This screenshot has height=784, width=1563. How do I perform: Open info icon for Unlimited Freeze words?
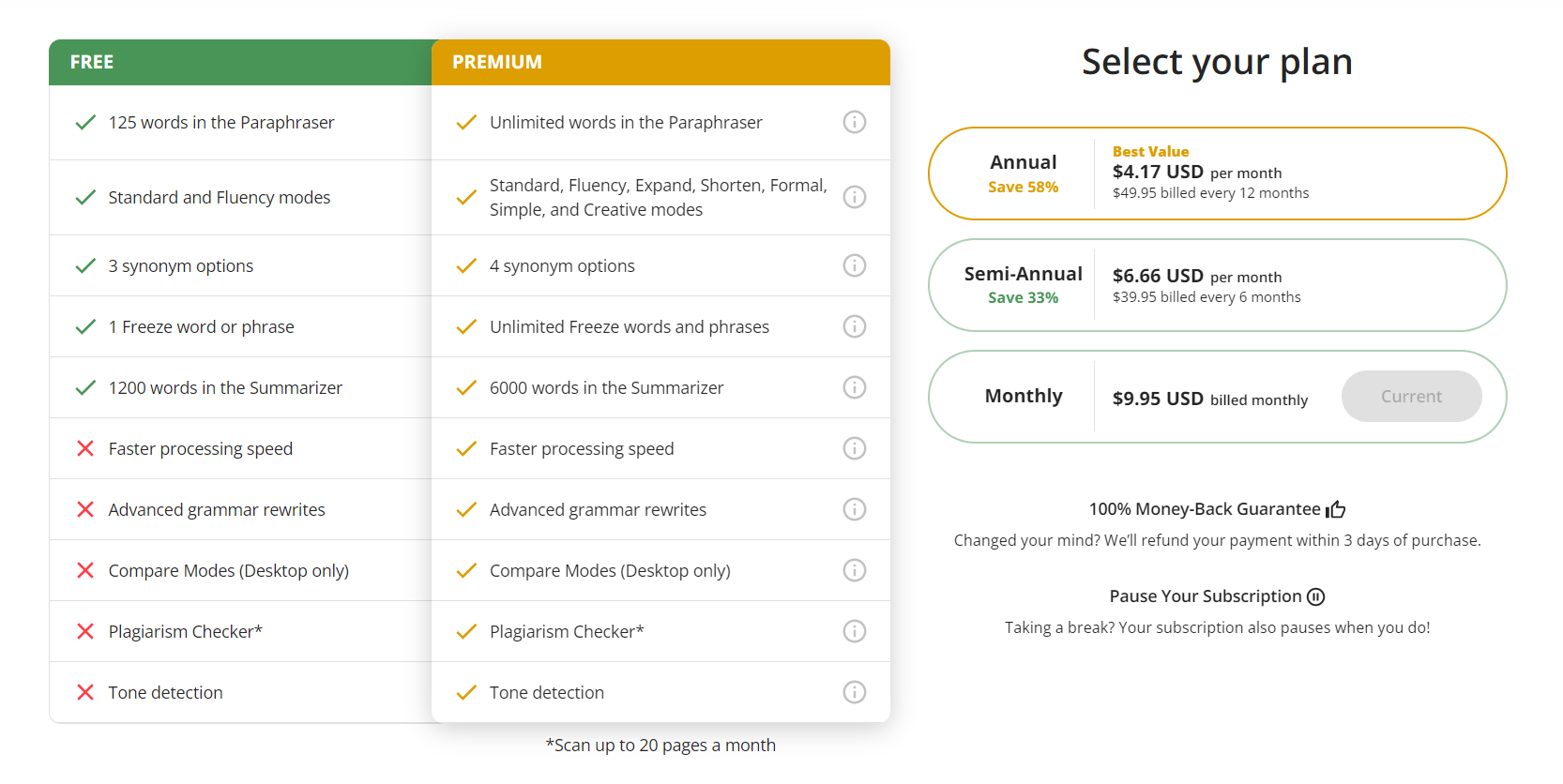(855, 326)
